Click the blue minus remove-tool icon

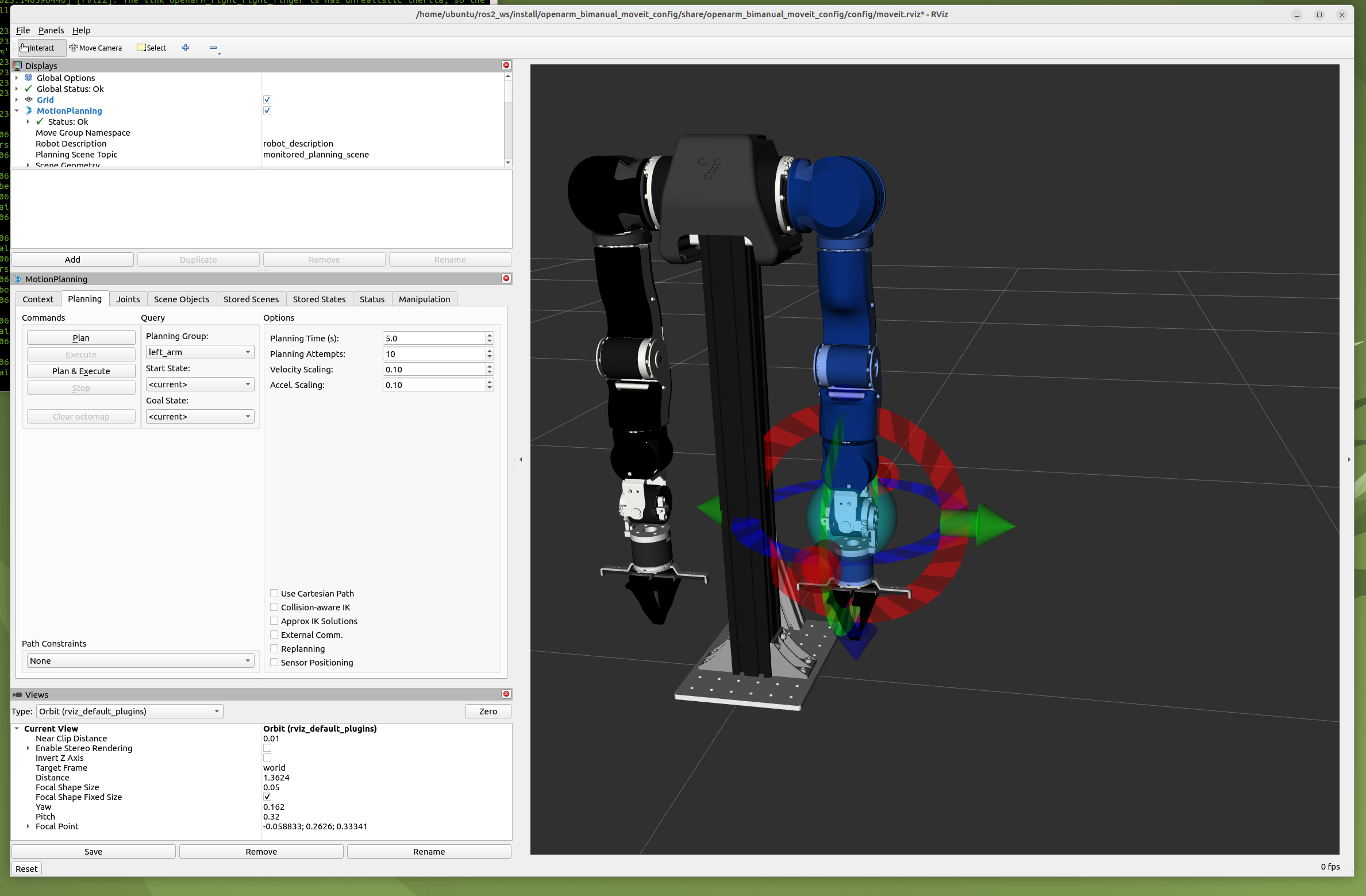(x=213, y=48)
